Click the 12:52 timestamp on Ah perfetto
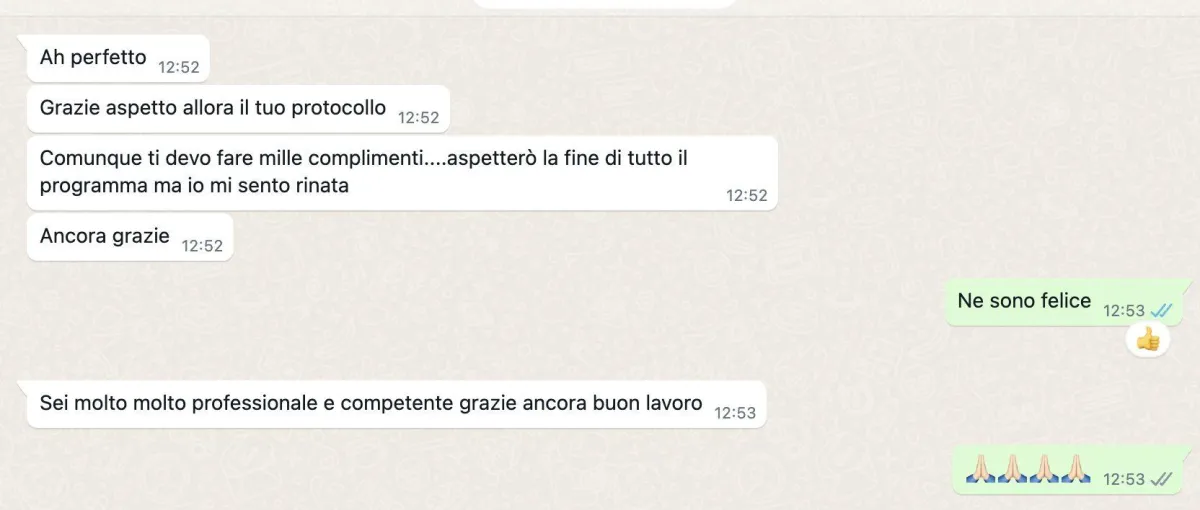This screenshot has height=510, width=1200. (179, 67)
